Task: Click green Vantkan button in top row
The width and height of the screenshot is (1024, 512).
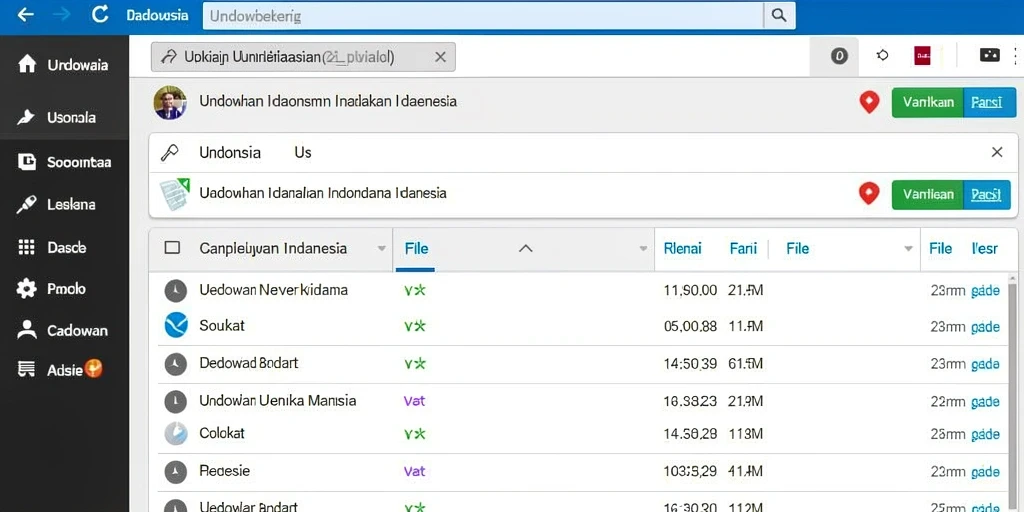Action: pos(927,103)
